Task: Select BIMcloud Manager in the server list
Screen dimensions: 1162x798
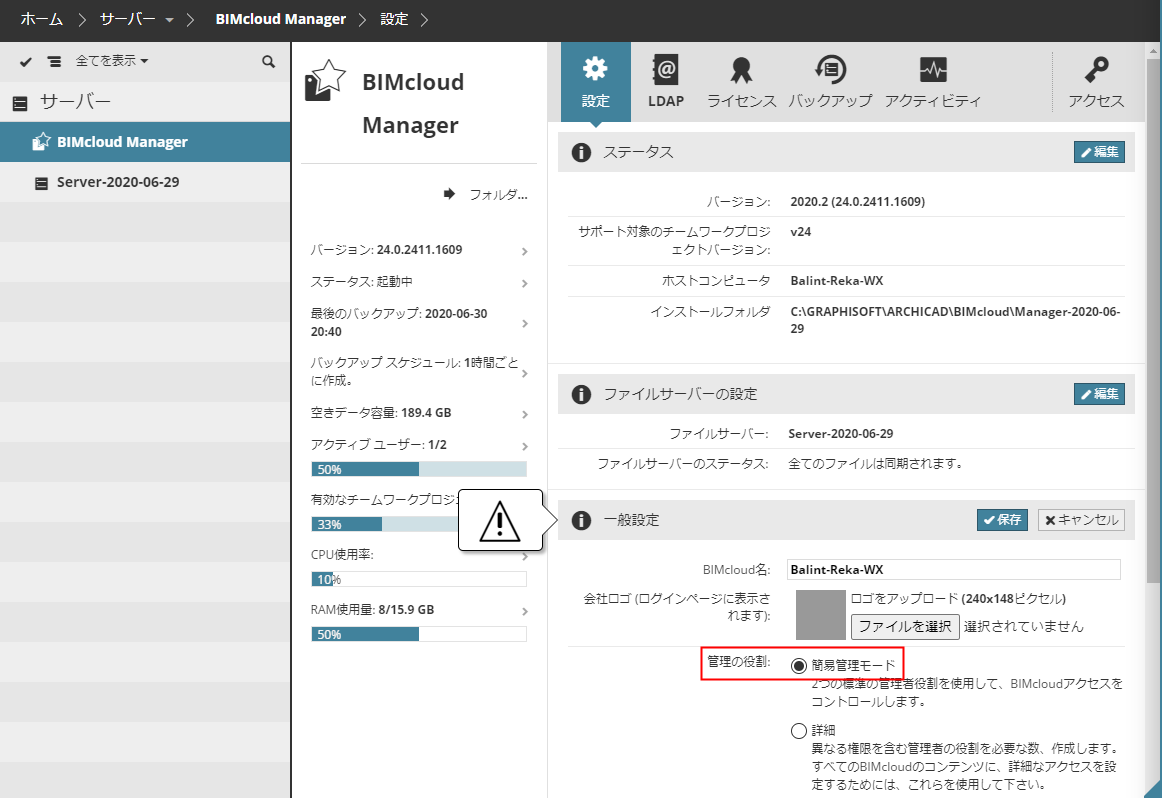Action: coord(145,142)
